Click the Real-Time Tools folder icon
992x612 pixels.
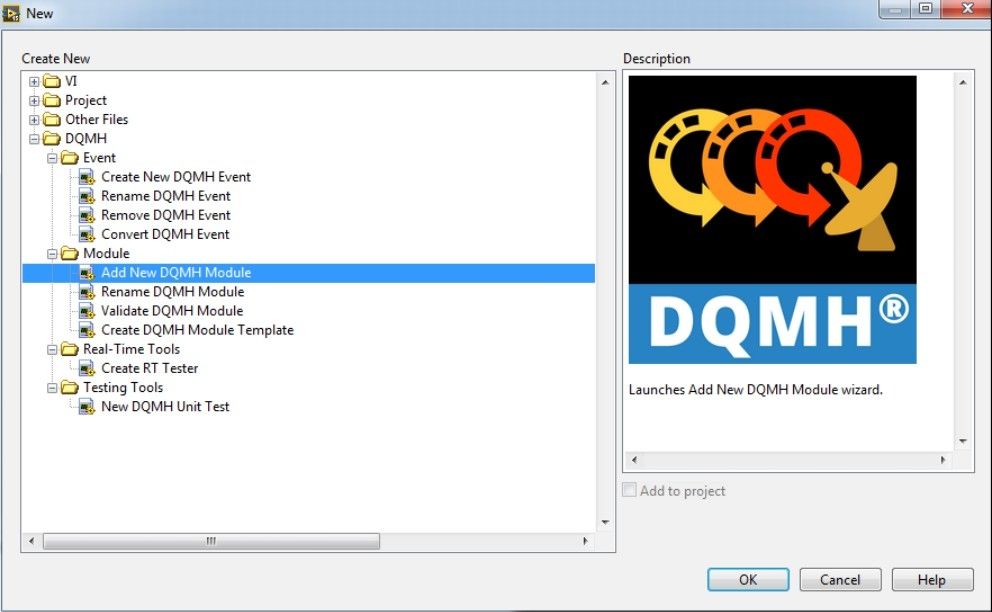pos(70,349)
